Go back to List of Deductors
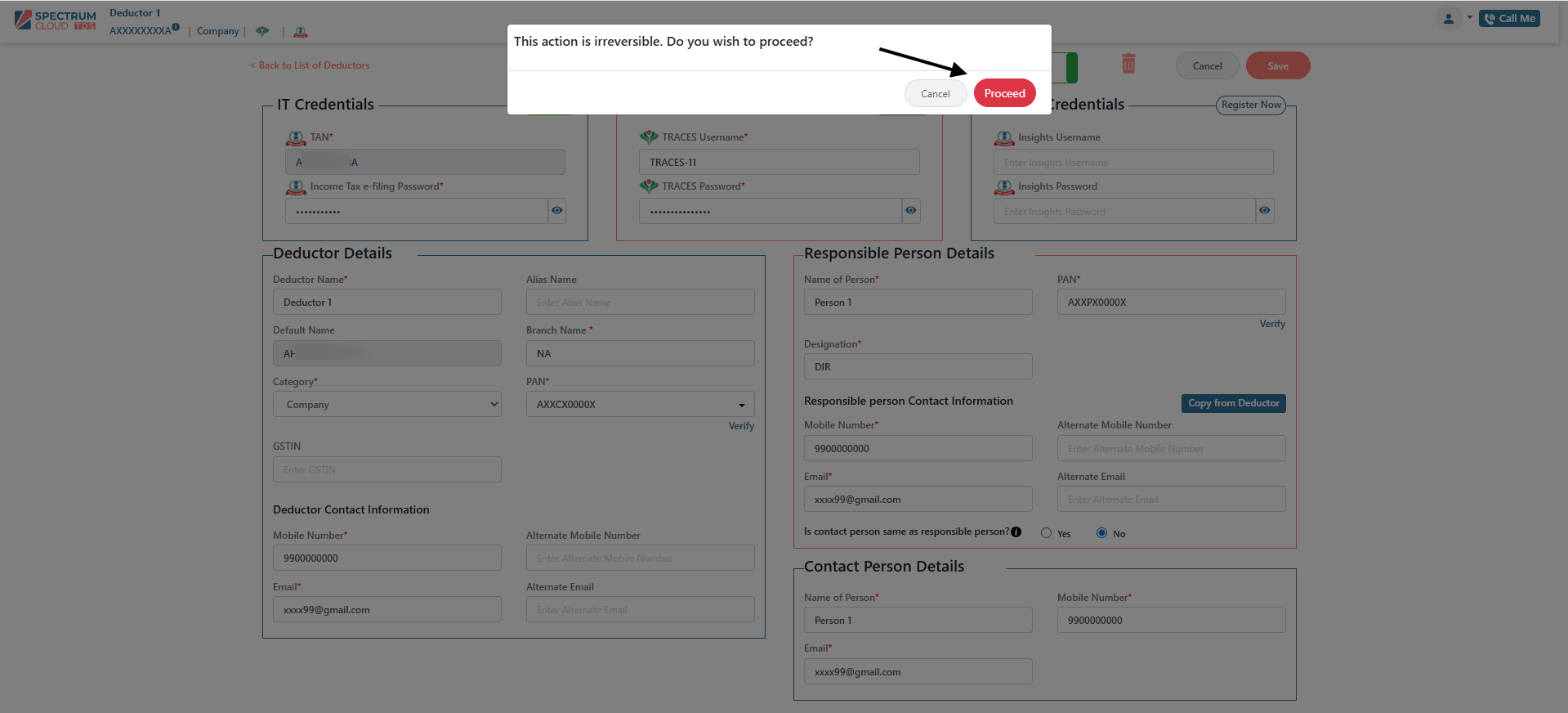 click(310, 65)
